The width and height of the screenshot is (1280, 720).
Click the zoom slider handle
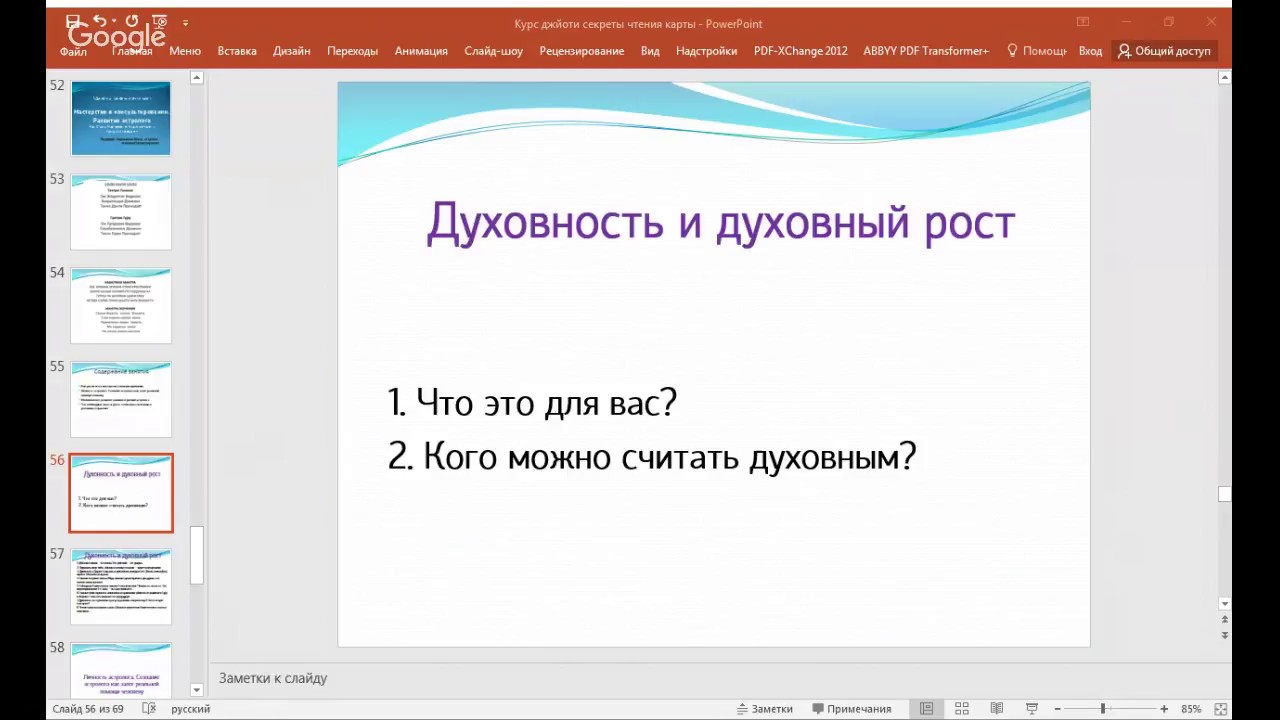(1103, 709)
